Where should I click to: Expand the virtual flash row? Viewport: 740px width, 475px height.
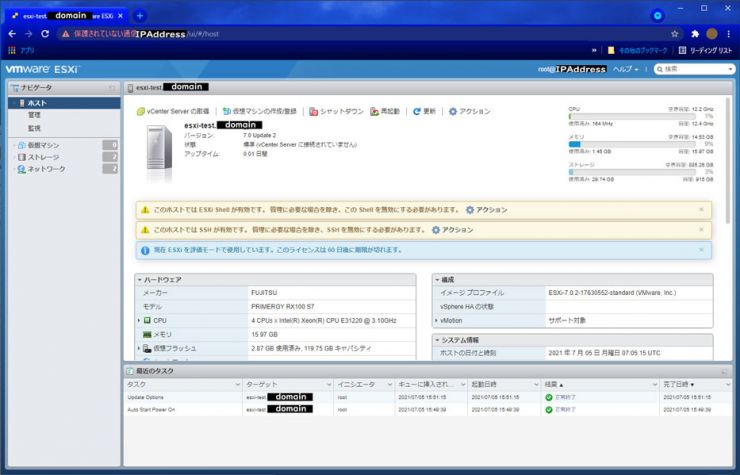point(139,348)
